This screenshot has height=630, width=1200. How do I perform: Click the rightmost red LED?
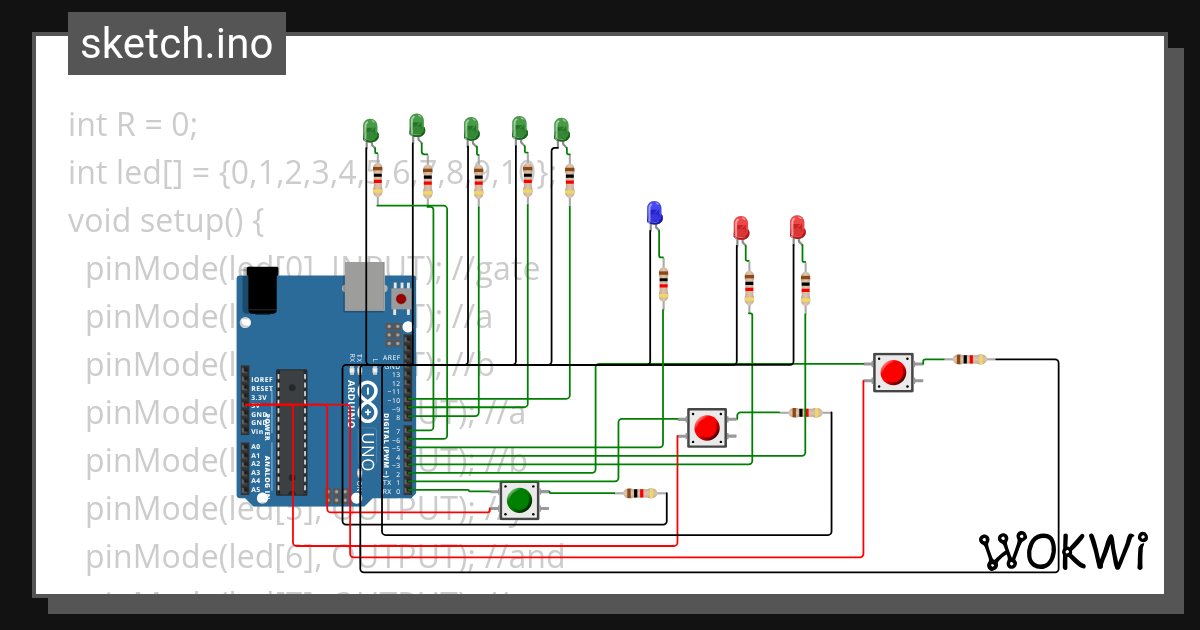(x=797, y=228)
